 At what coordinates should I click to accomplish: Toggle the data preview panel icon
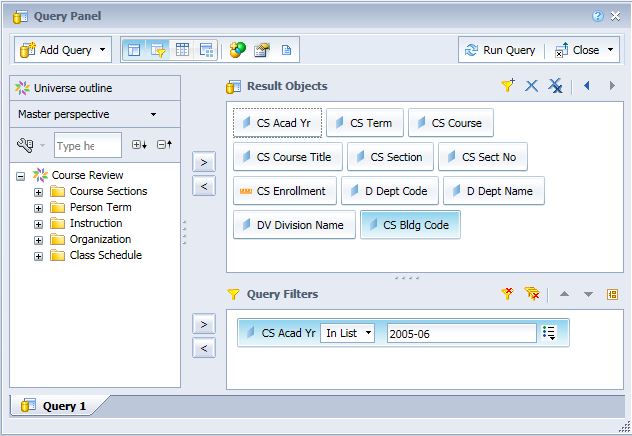coord(182,50)
